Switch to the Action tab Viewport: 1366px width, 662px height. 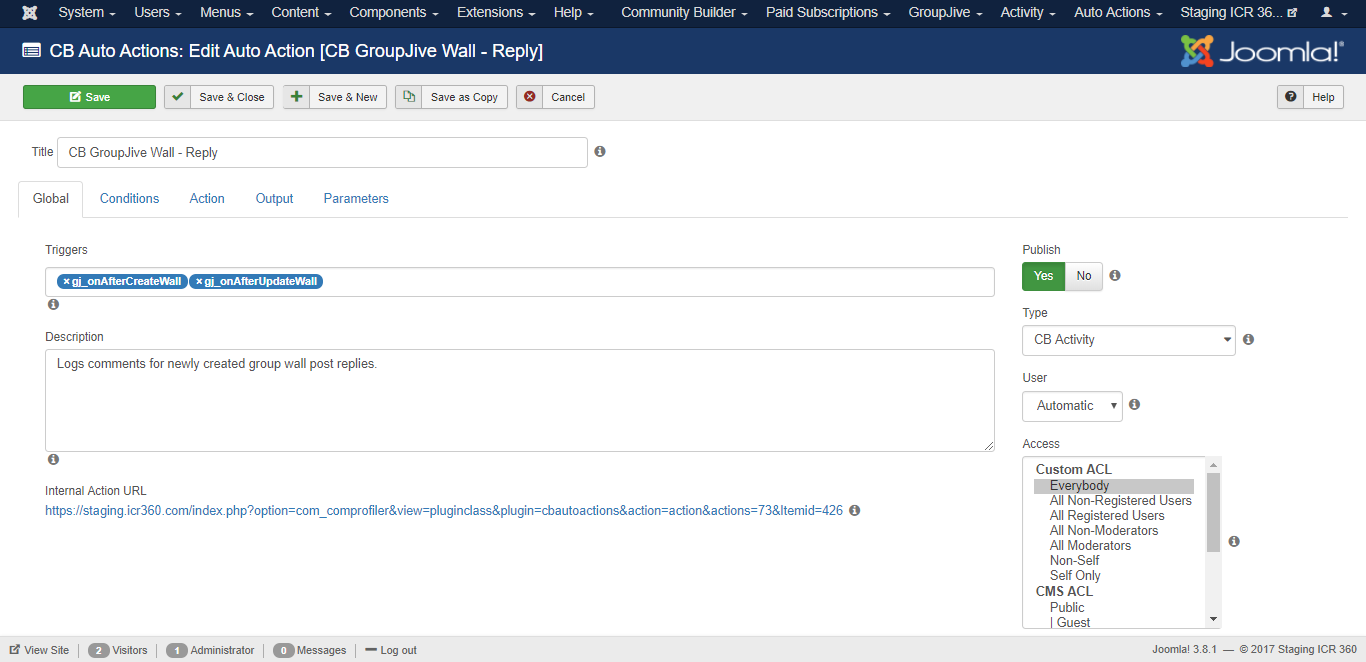click(207, 199)
